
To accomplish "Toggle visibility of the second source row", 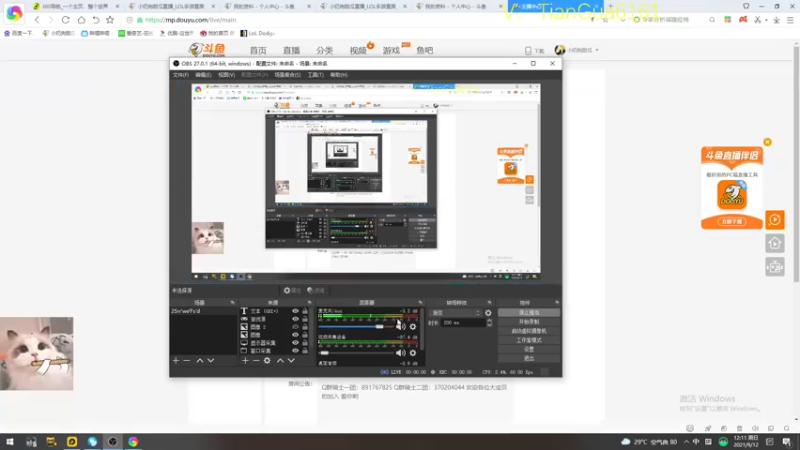I will [x=295, y=319].
